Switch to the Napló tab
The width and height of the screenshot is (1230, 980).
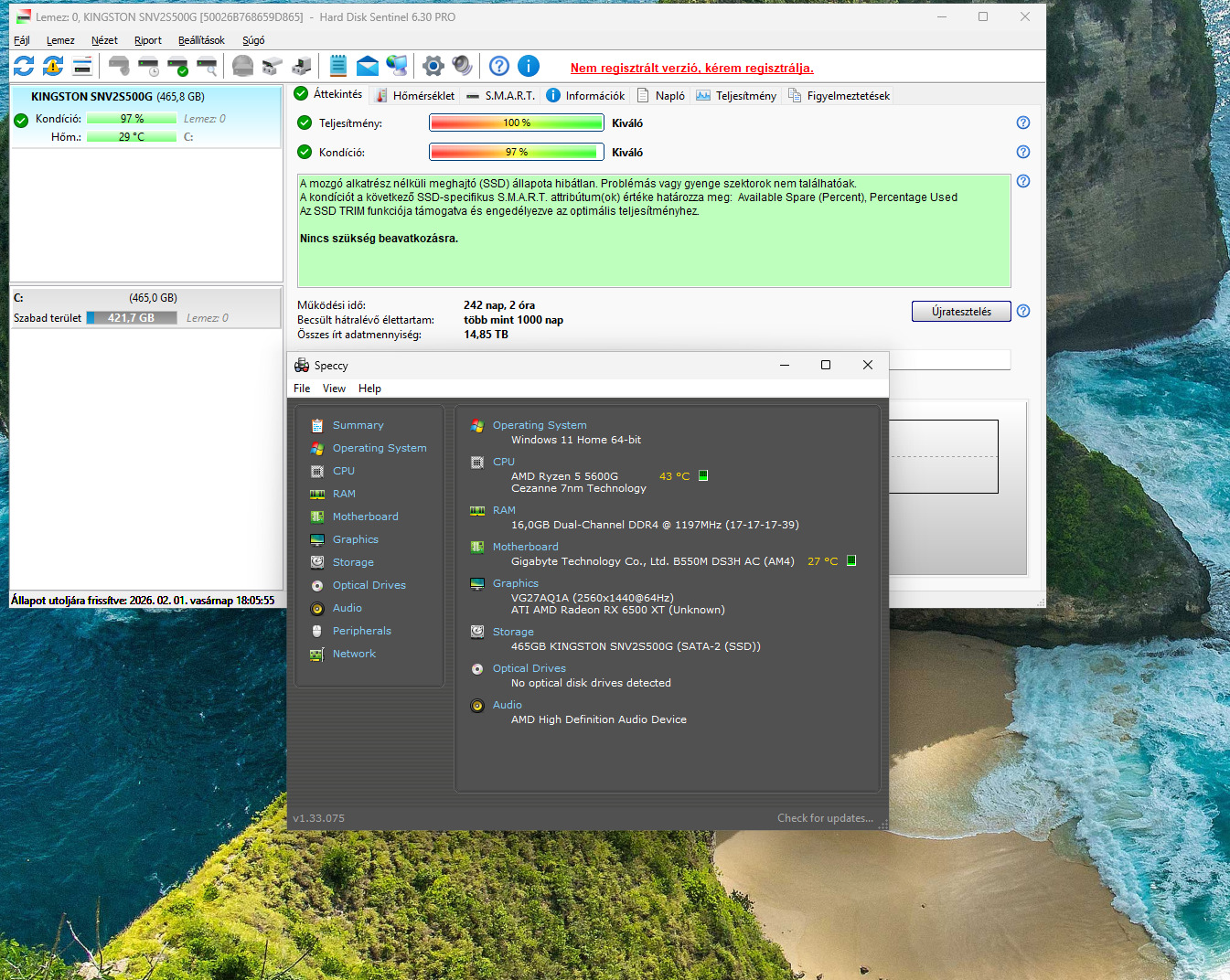click(x=661, y=95)
